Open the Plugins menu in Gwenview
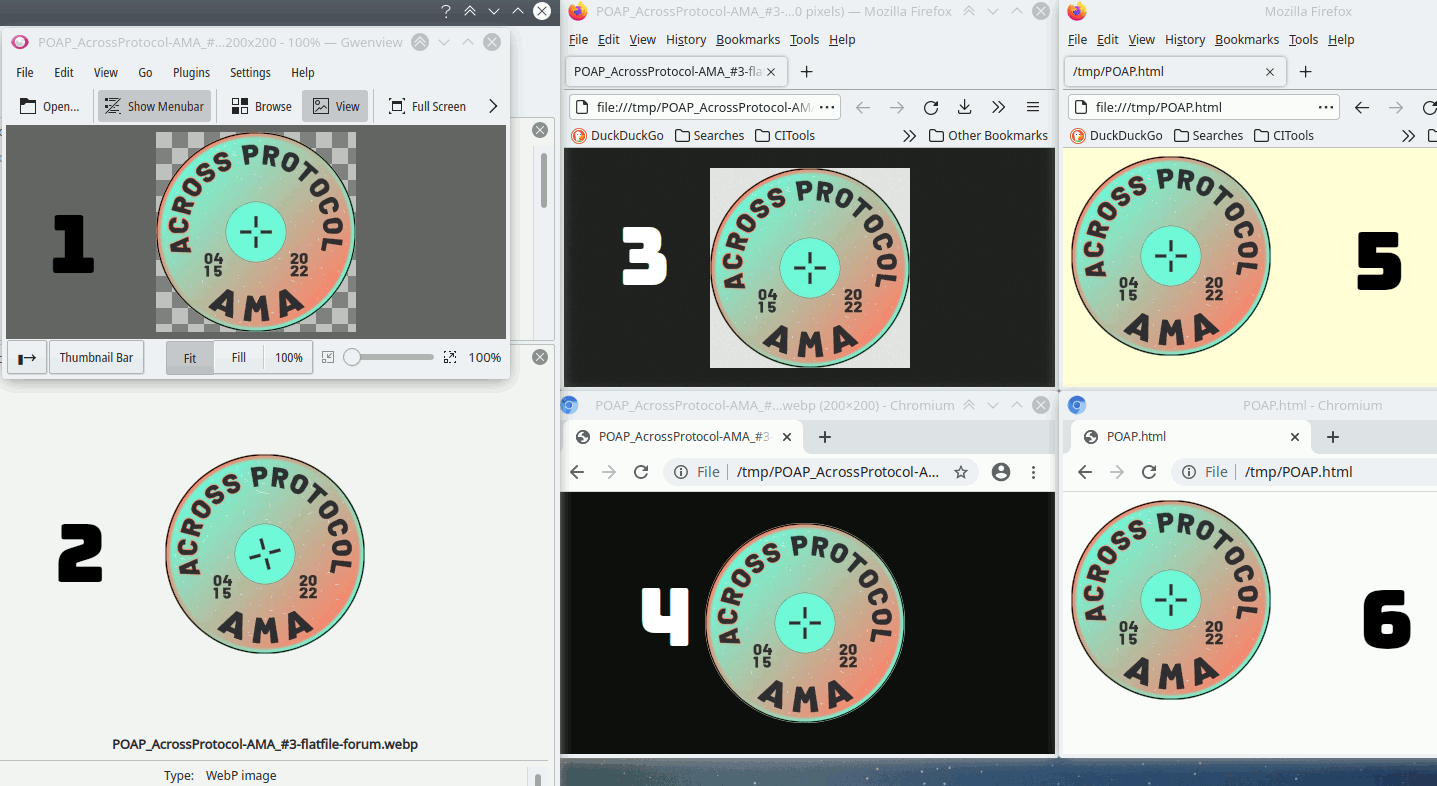The image size is (1437, 786). tap(191, 73)
